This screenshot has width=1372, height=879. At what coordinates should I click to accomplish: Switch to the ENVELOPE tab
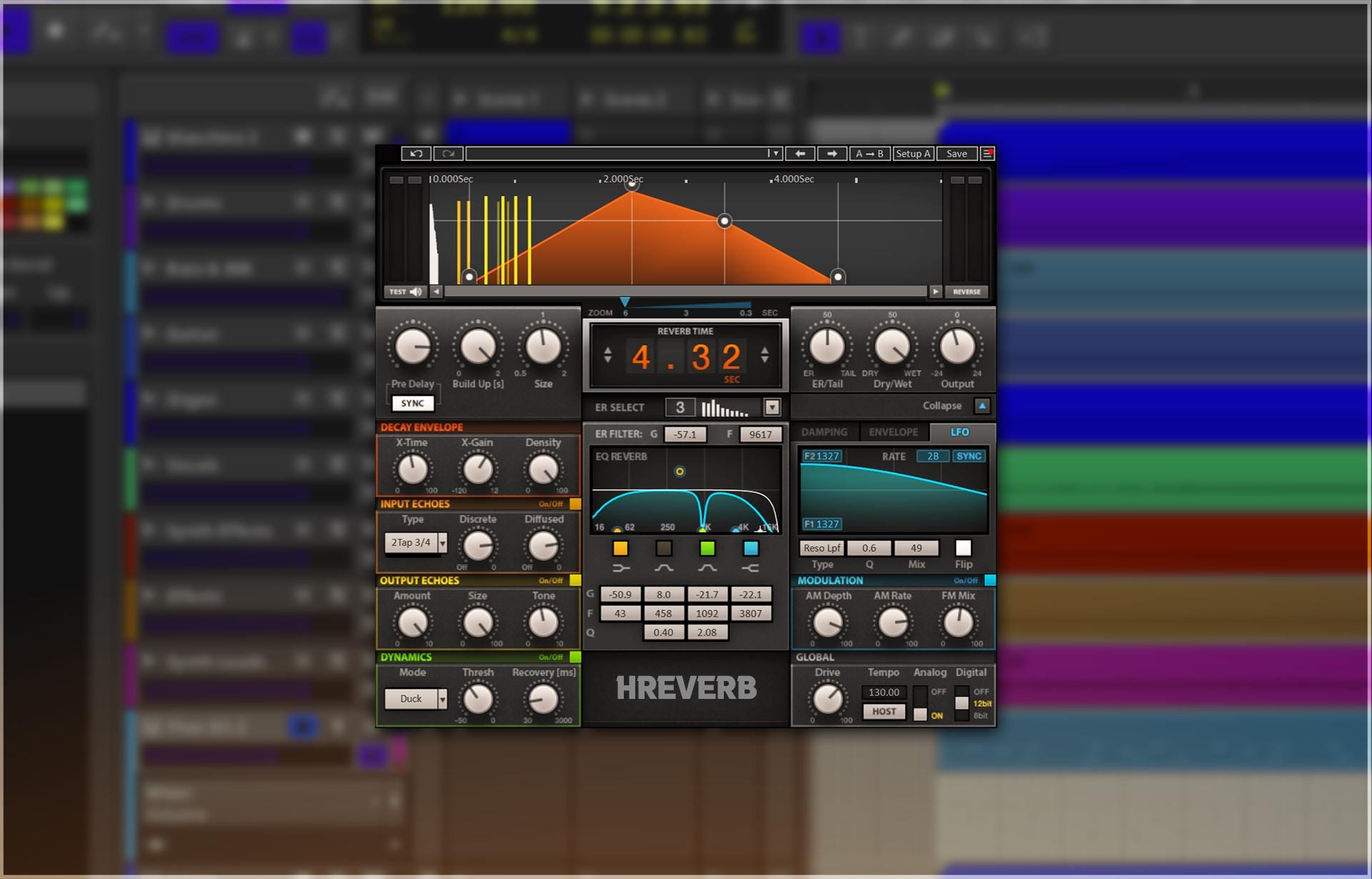tap(893, 432)
